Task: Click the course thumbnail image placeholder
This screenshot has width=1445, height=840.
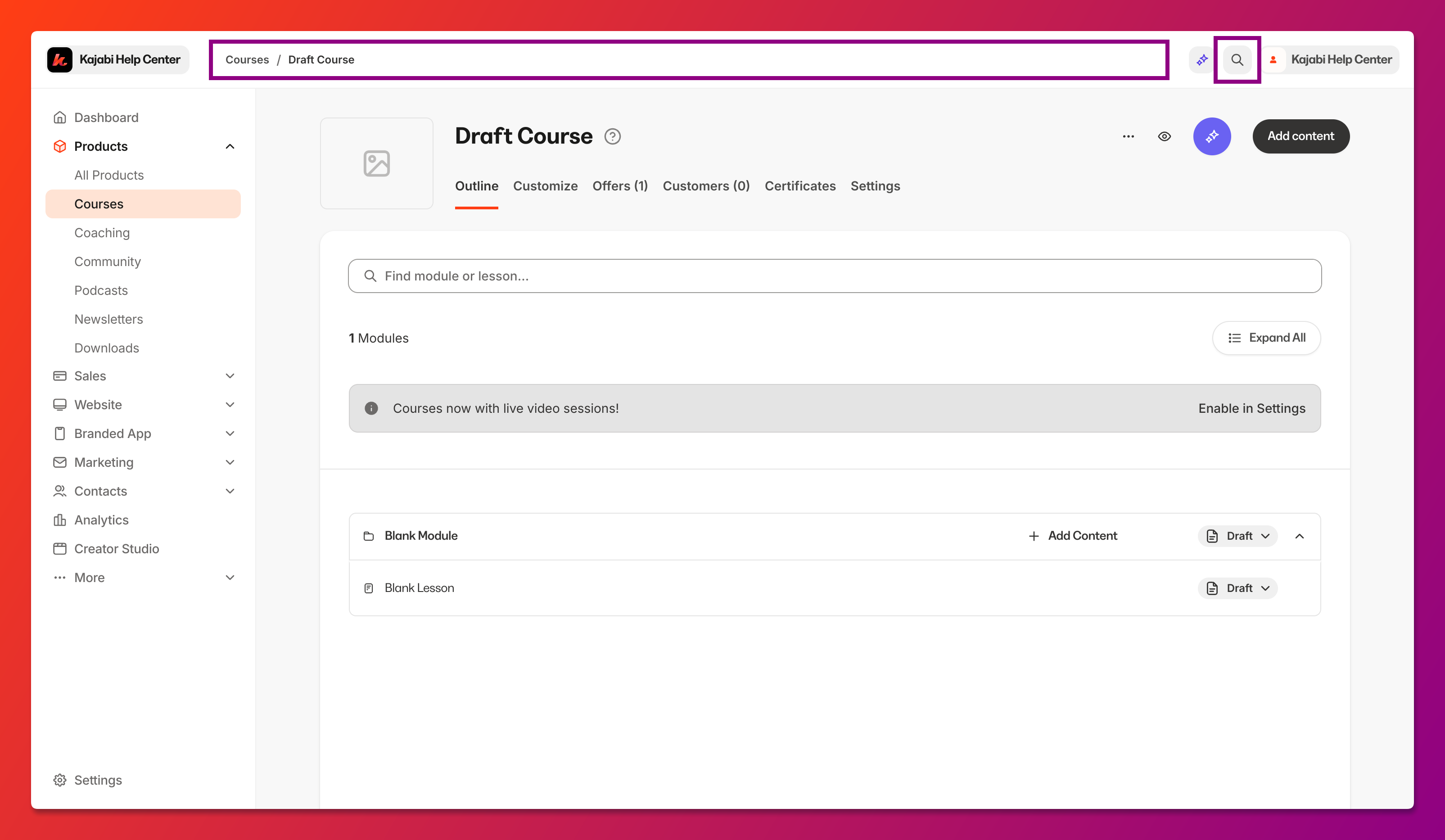Action: pos(377,163)
